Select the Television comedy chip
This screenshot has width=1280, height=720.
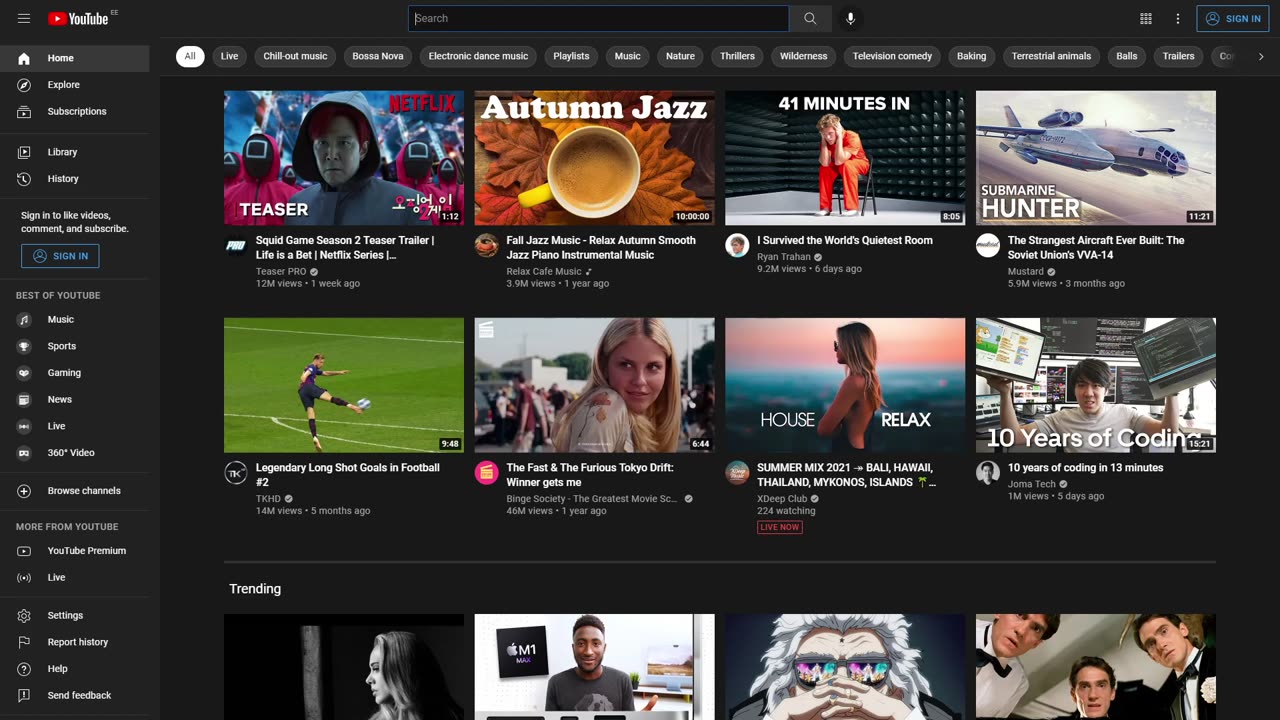(892, 56)
